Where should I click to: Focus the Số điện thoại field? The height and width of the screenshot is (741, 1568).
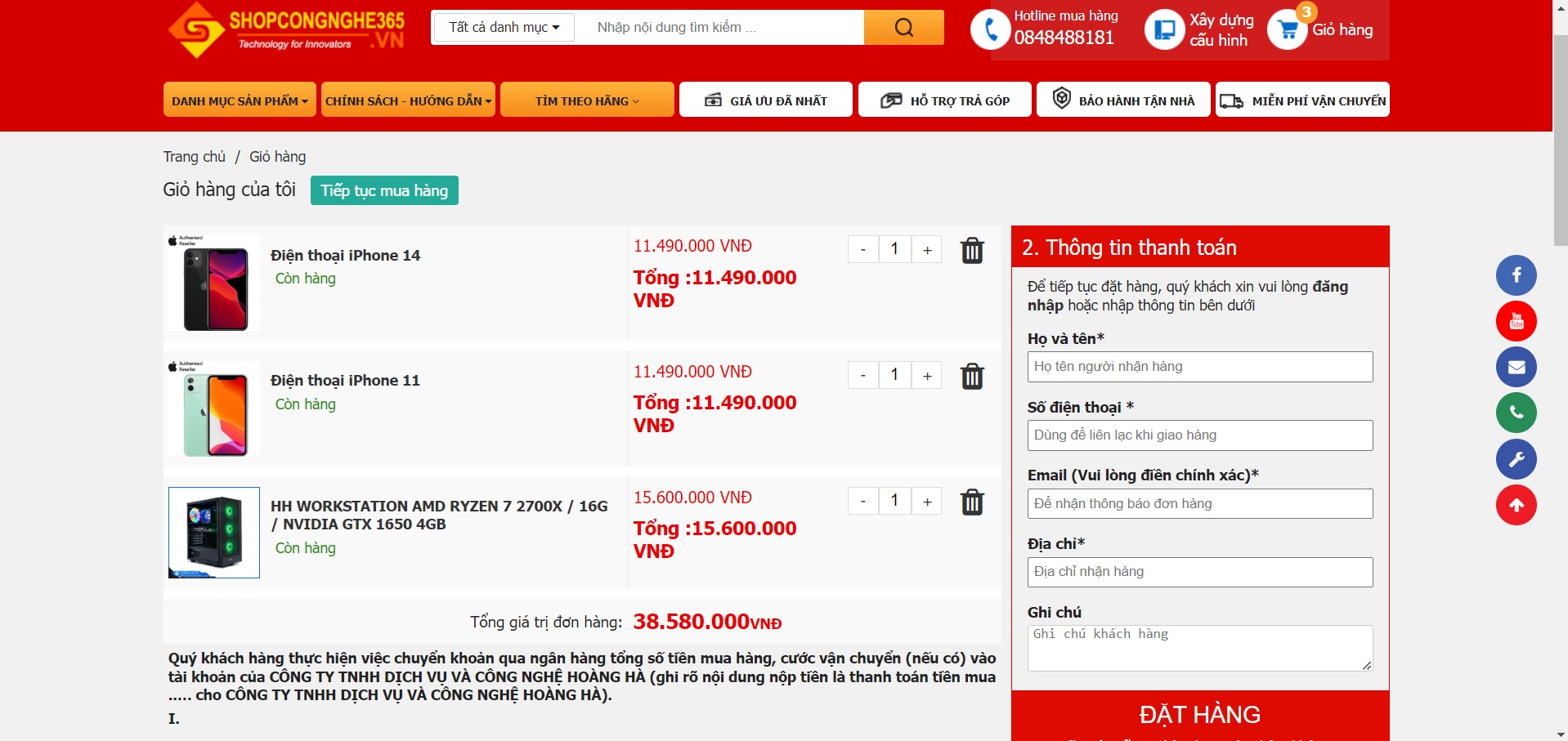[x=1200, y=435]
